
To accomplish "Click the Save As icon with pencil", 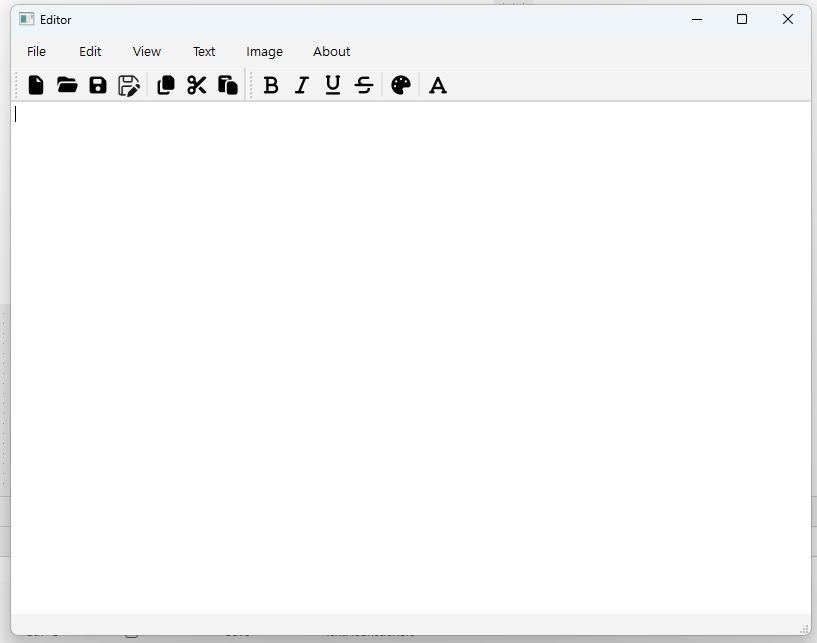I will click(x=129, y=86).
